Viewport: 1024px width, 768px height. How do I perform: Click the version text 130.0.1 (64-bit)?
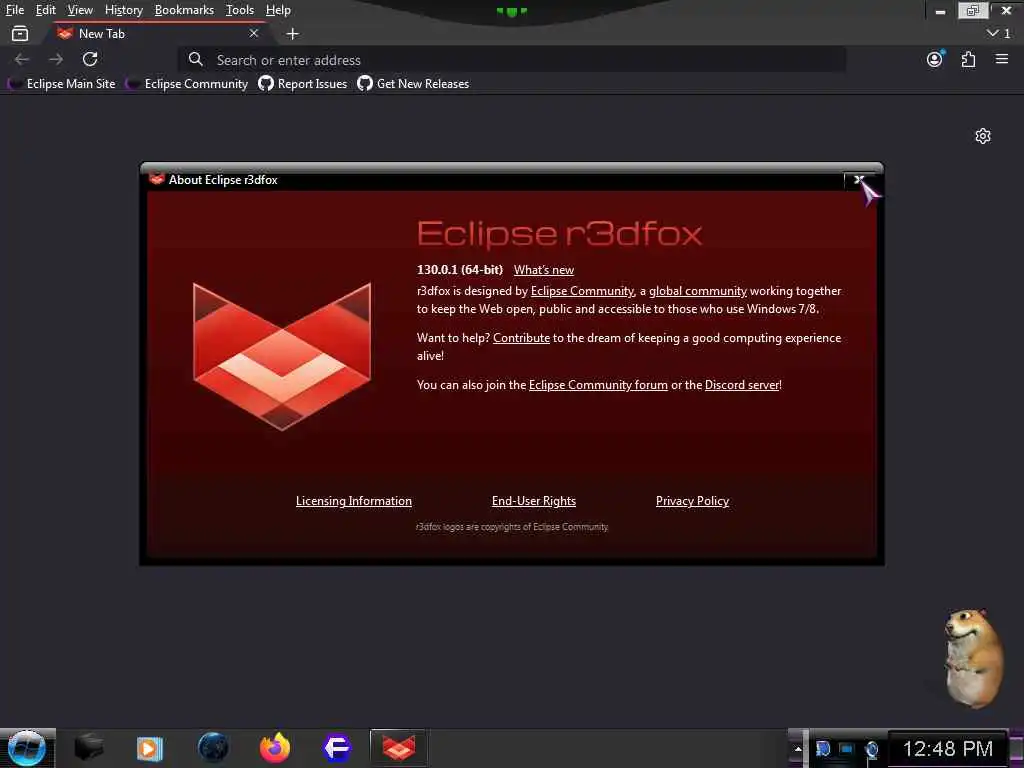pos(460,270)
